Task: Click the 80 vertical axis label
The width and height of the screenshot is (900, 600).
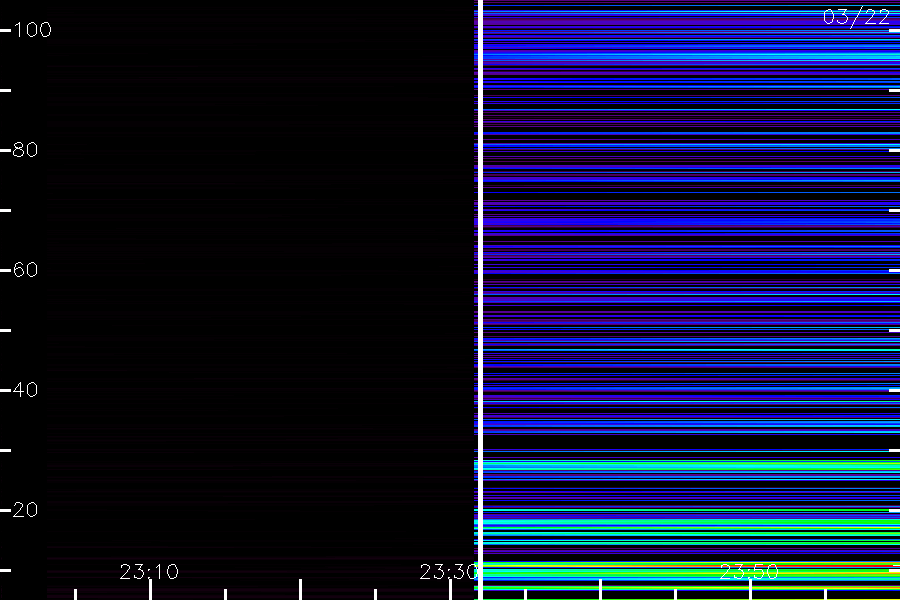Action: tap(25, 150)
